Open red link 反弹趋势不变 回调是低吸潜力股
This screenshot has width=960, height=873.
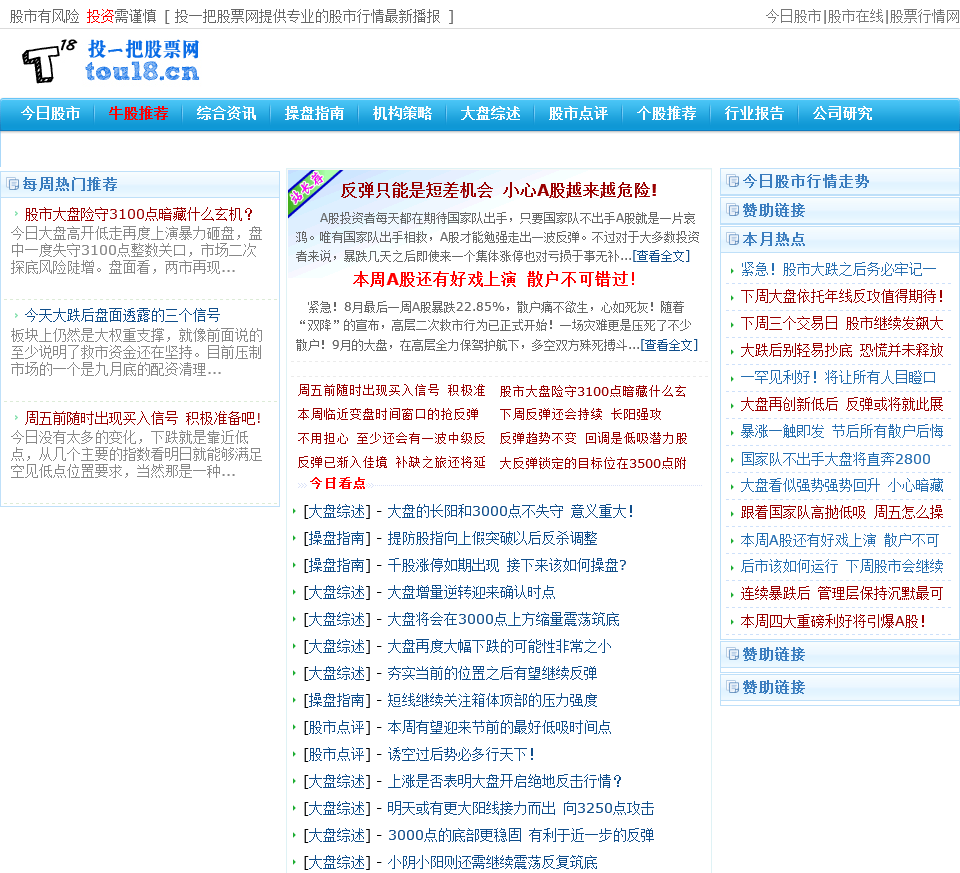pos(593,438)
